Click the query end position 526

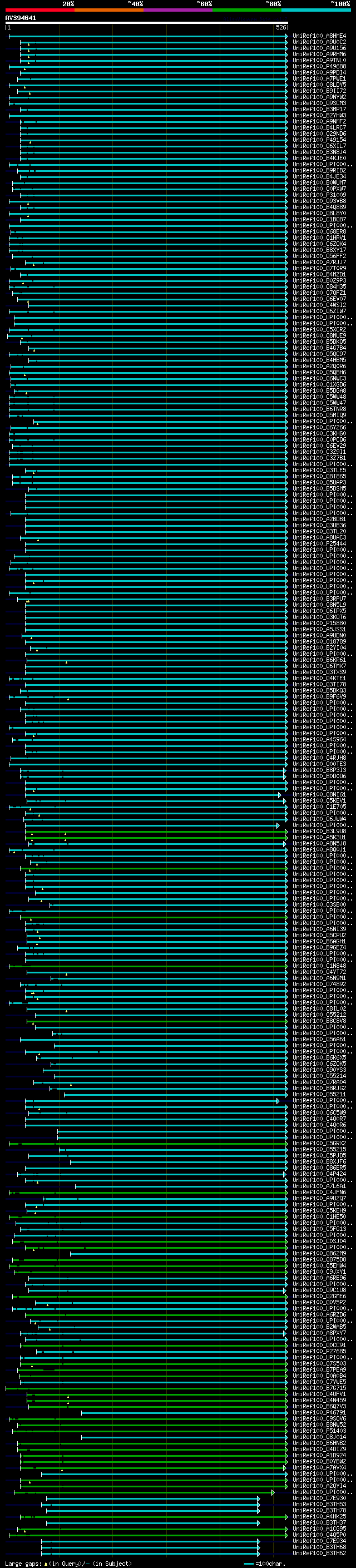pyautogui.click(x=280, y=27)
